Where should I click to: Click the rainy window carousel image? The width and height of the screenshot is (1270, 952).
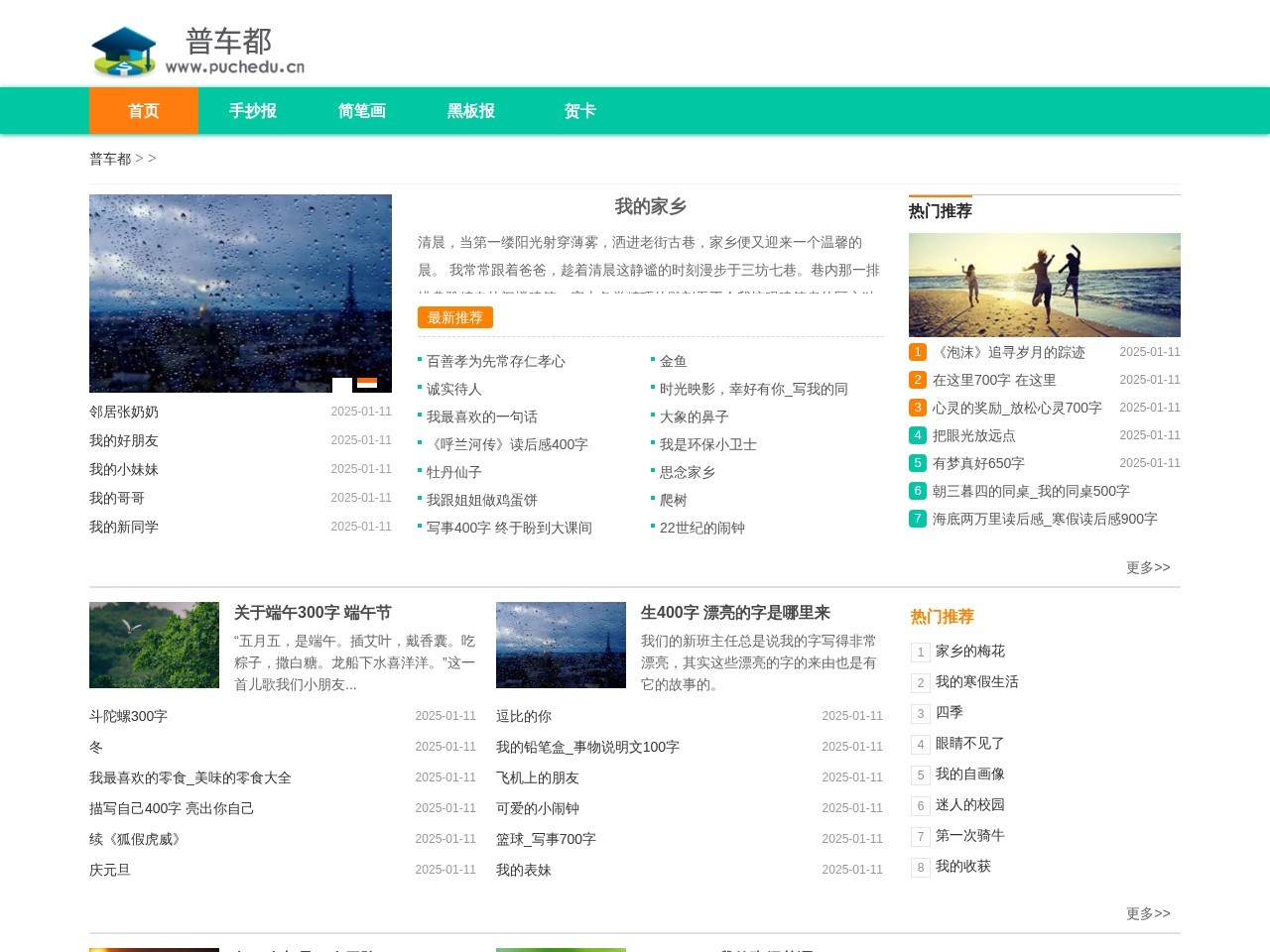(240, 293)
